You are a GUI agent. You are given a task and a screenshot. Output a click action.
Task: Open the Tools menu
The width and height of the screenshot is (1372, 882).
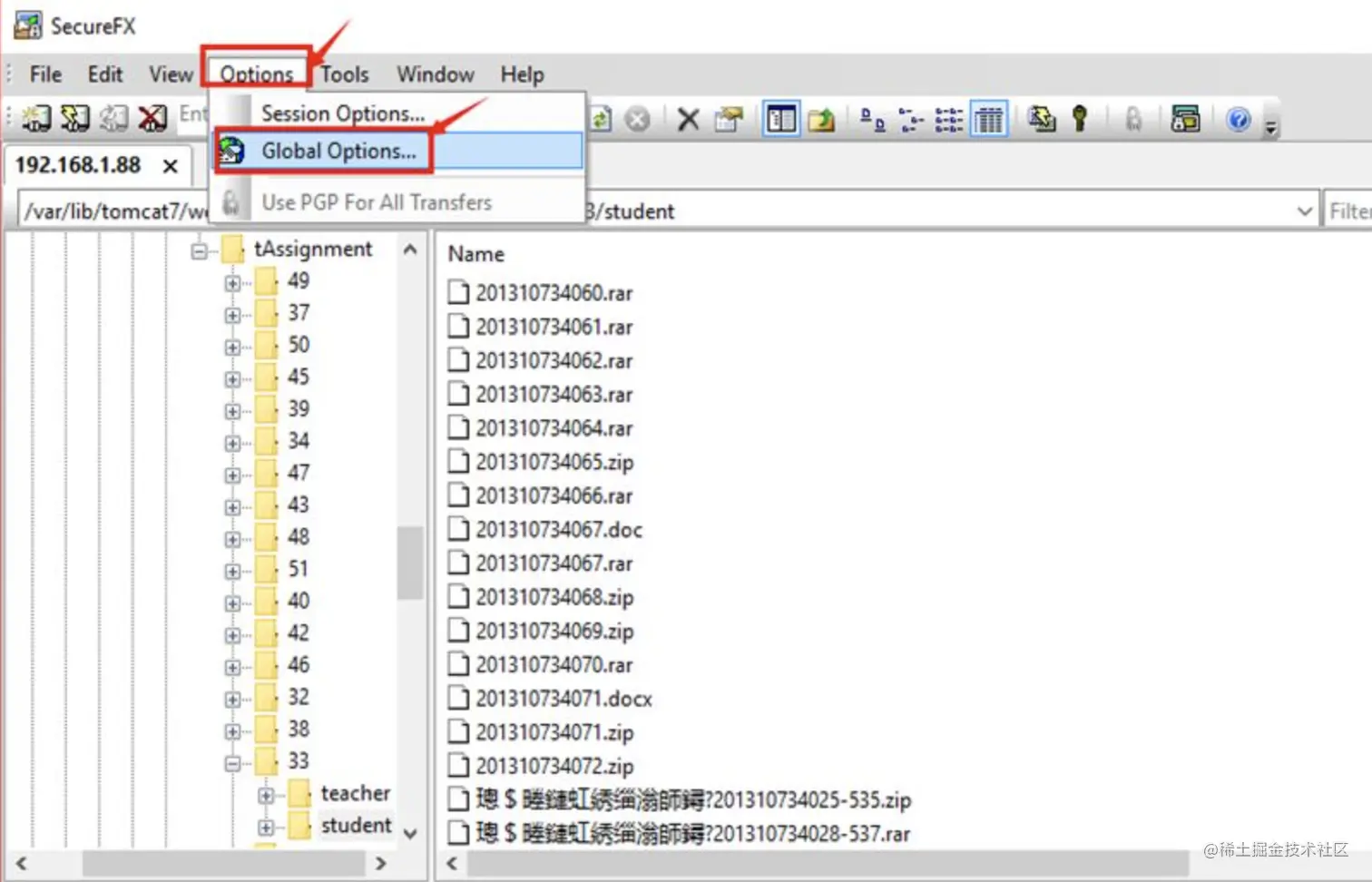[345, 74]
